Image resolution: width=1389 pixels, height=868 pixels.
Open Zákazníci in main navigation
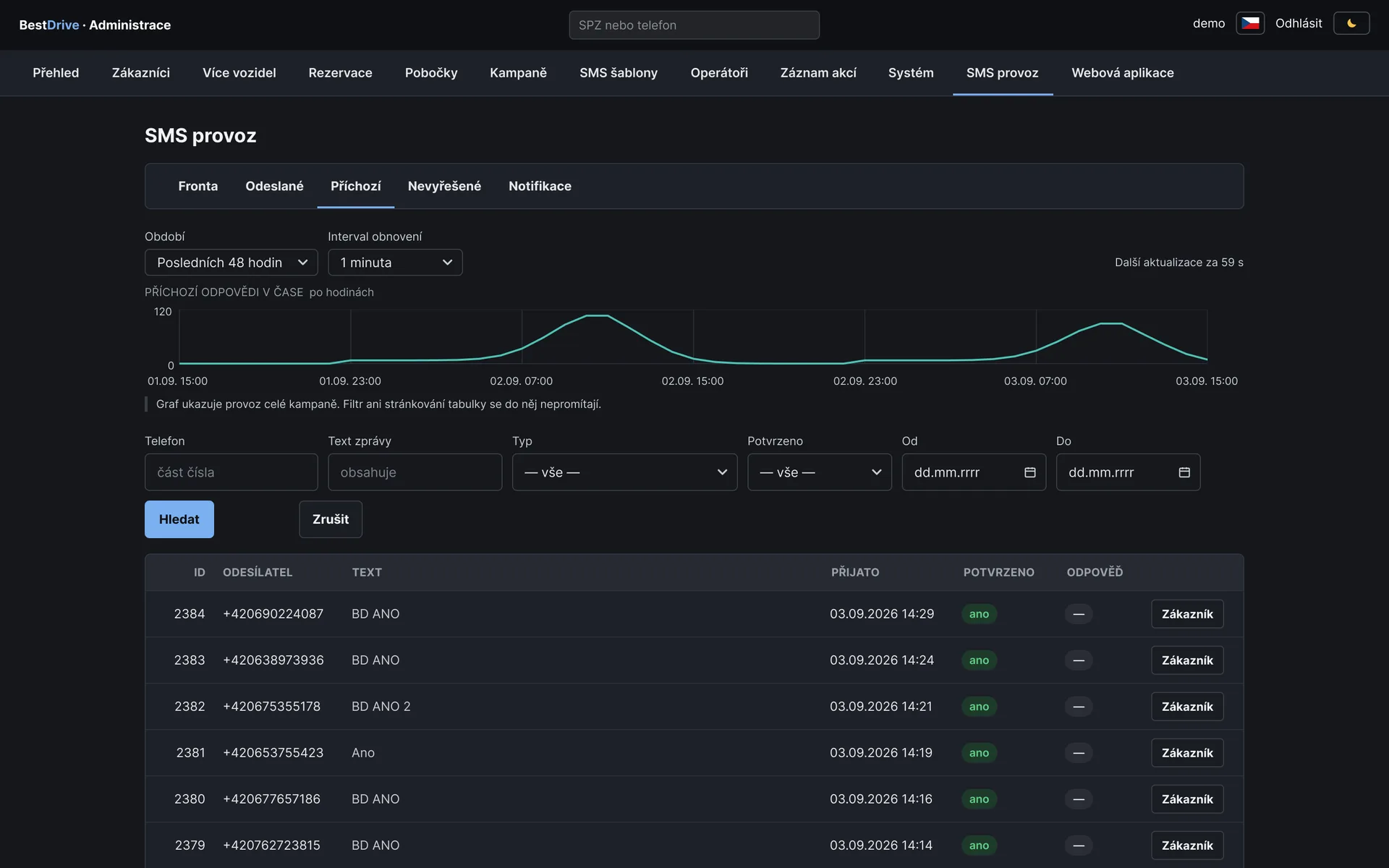click(140, 73)
